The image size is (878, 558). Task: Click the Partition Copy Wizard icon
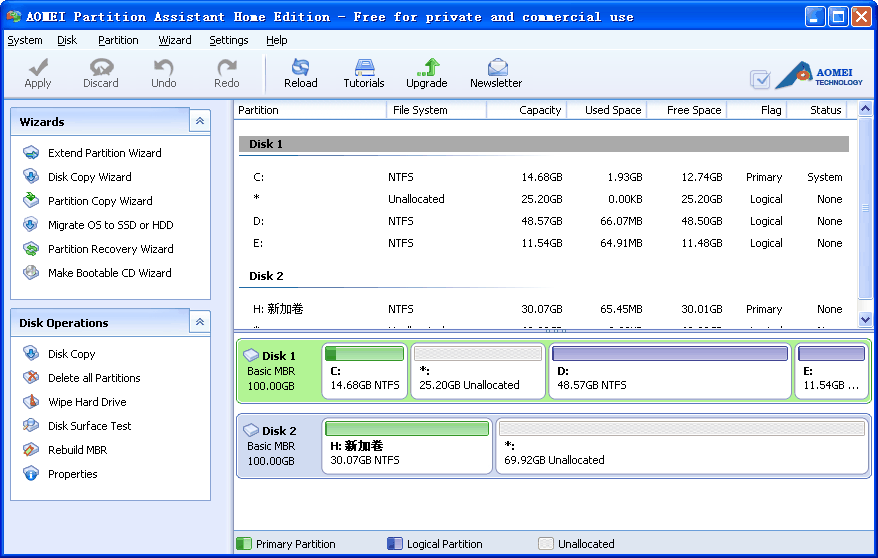(x=31, y=200)
